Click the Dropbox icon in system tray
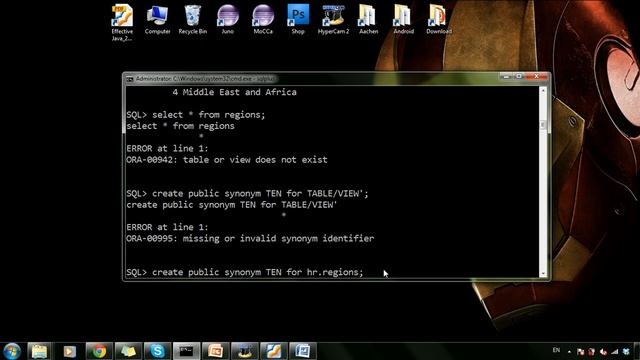 coord(626,351)
